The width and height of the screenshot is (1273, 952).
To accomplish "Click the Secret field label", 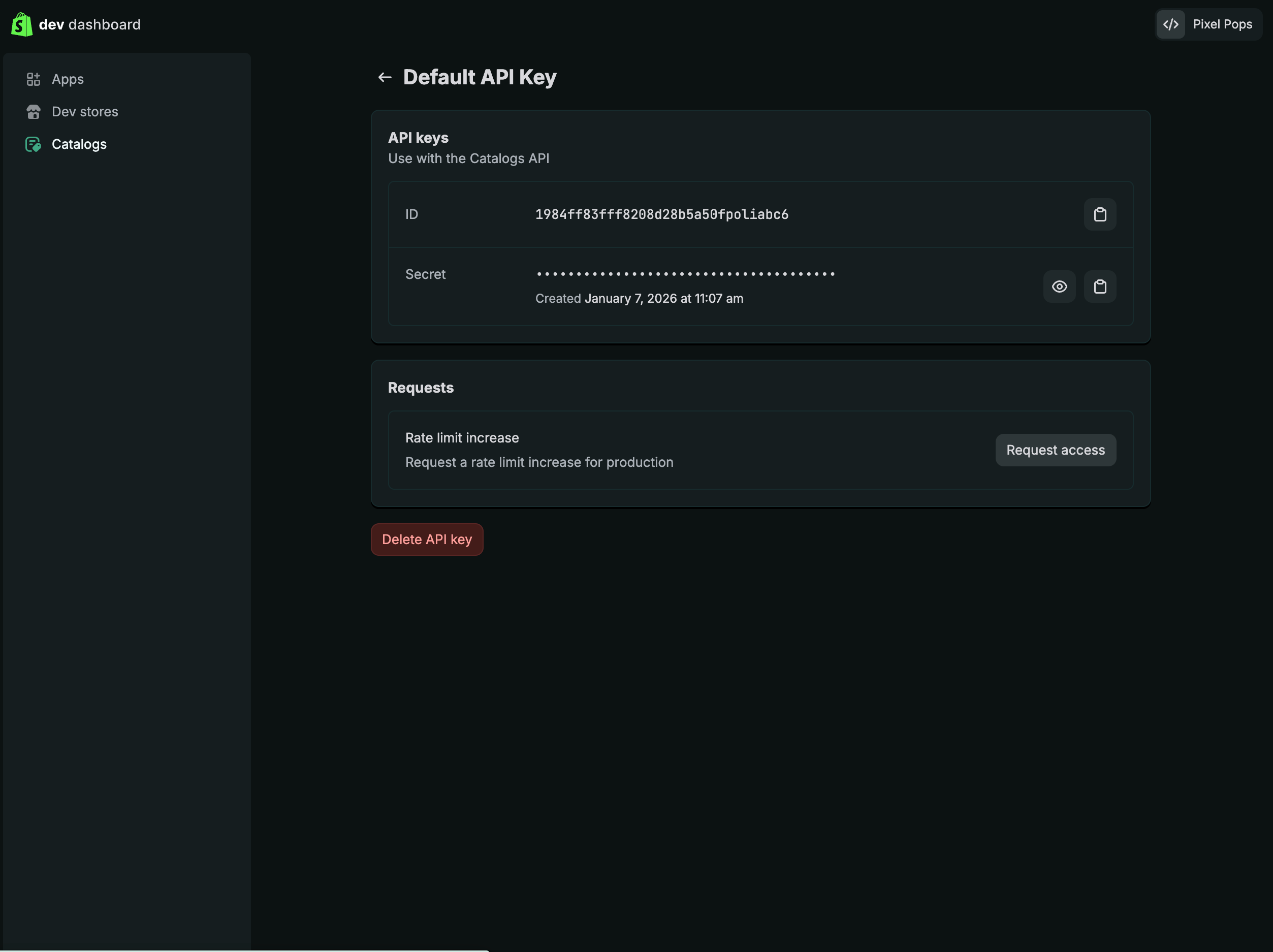I will tap(425, 274).
